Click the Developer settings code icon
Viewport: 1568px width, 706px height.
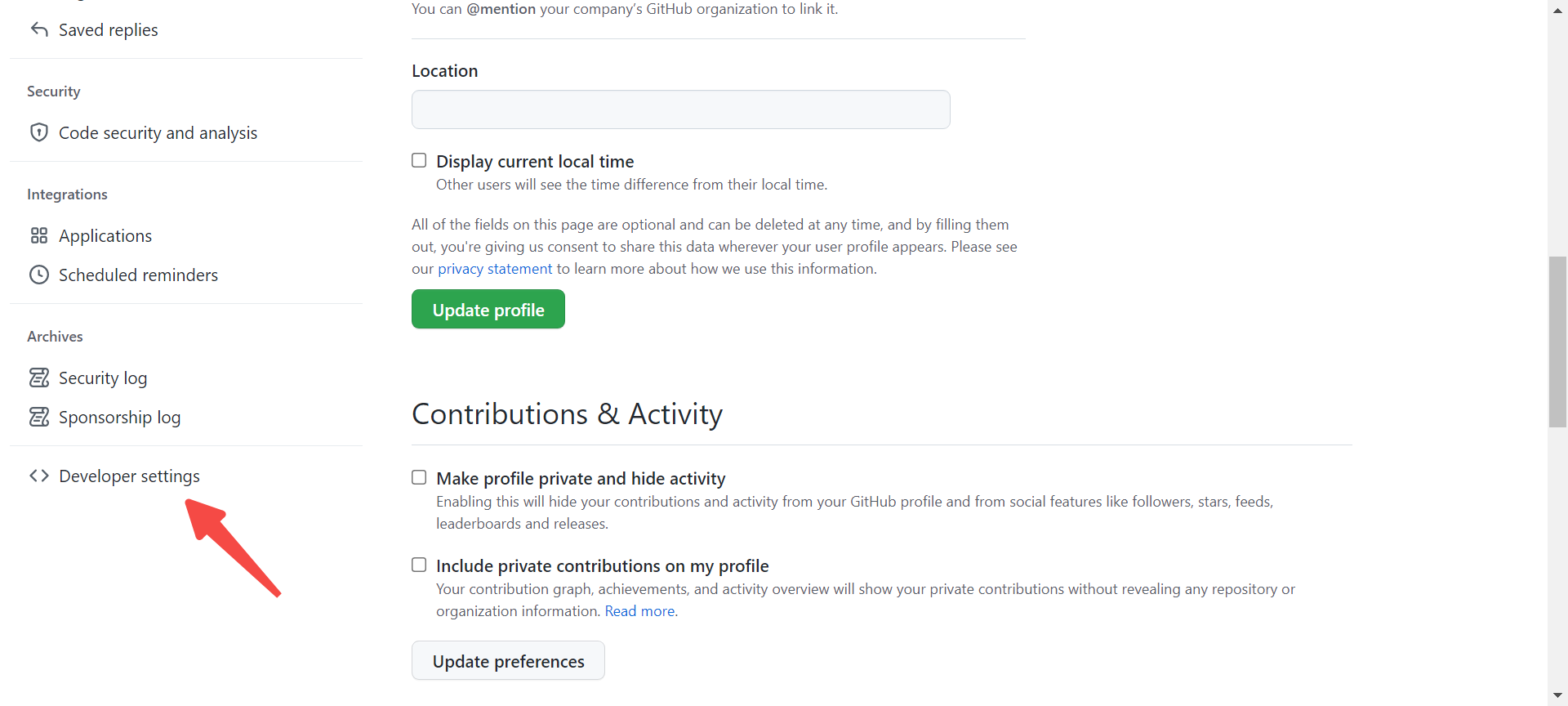39,476
